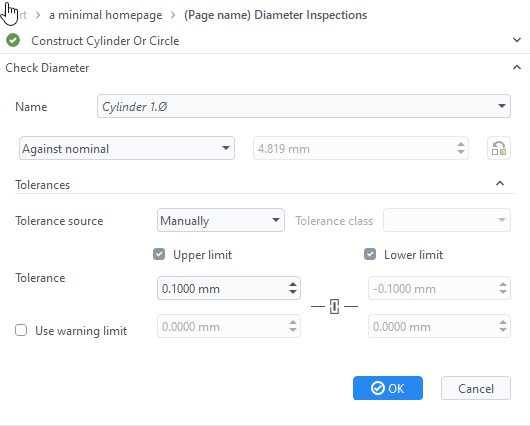
Task: Decrease upper tolerance with down arrow
Action: 293,292
